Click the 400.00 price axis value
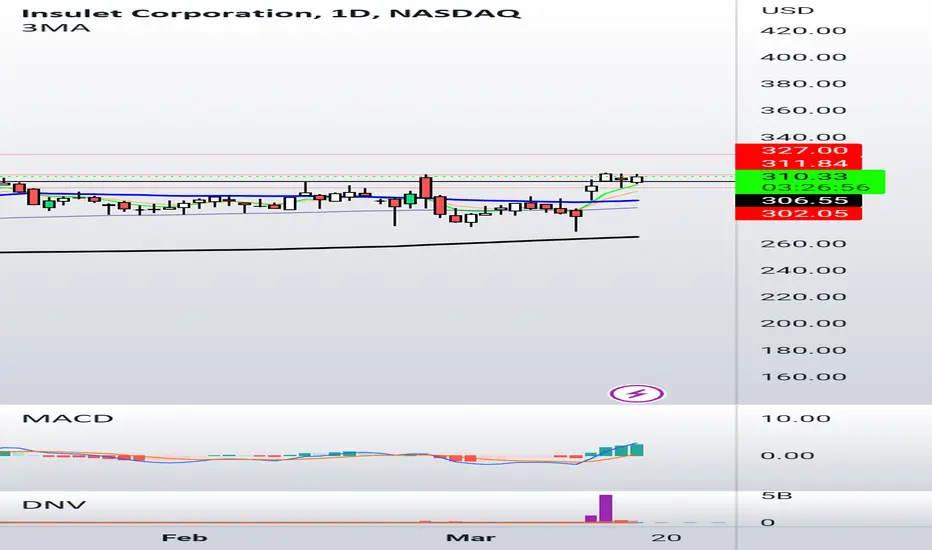The image size is (932, 550). (803, 58)
